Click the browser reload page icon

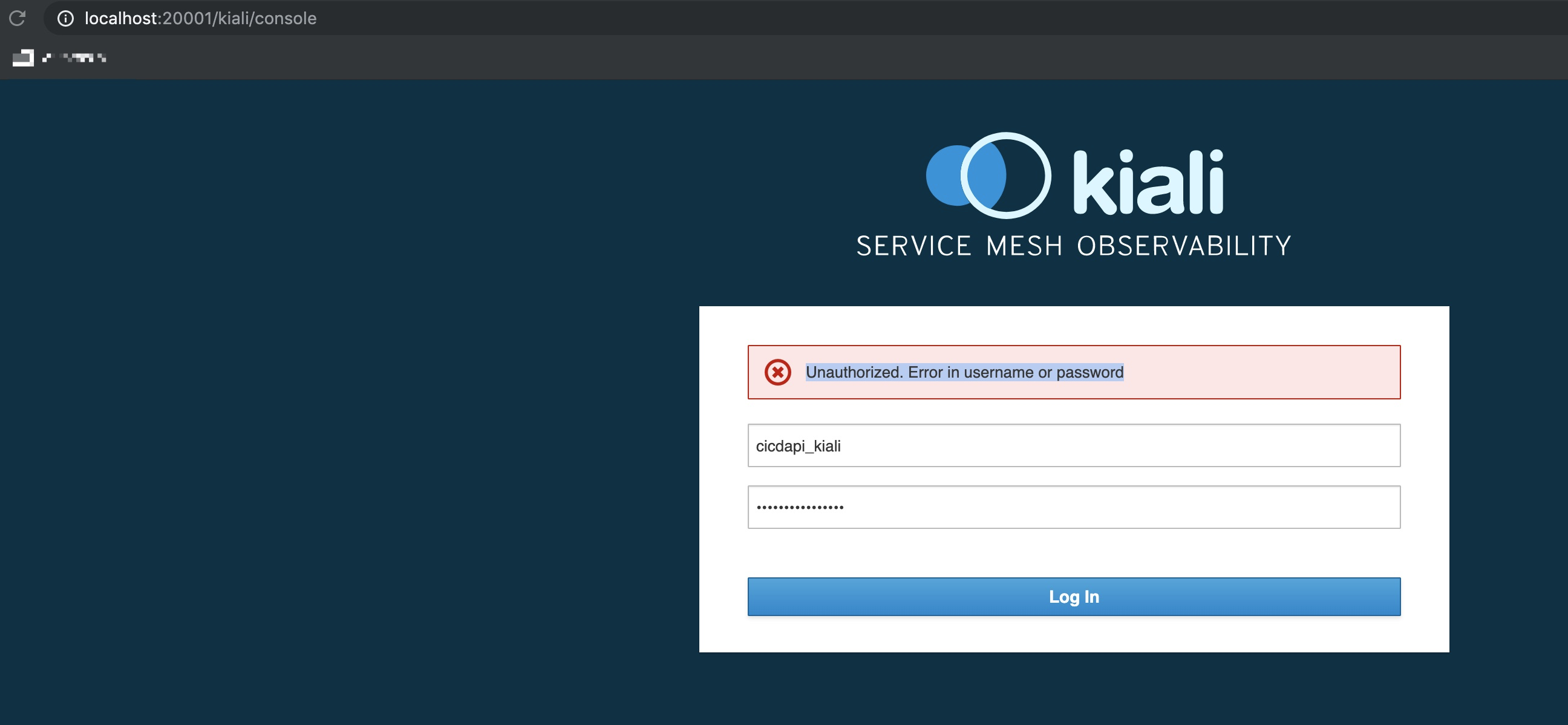point(17,18)
